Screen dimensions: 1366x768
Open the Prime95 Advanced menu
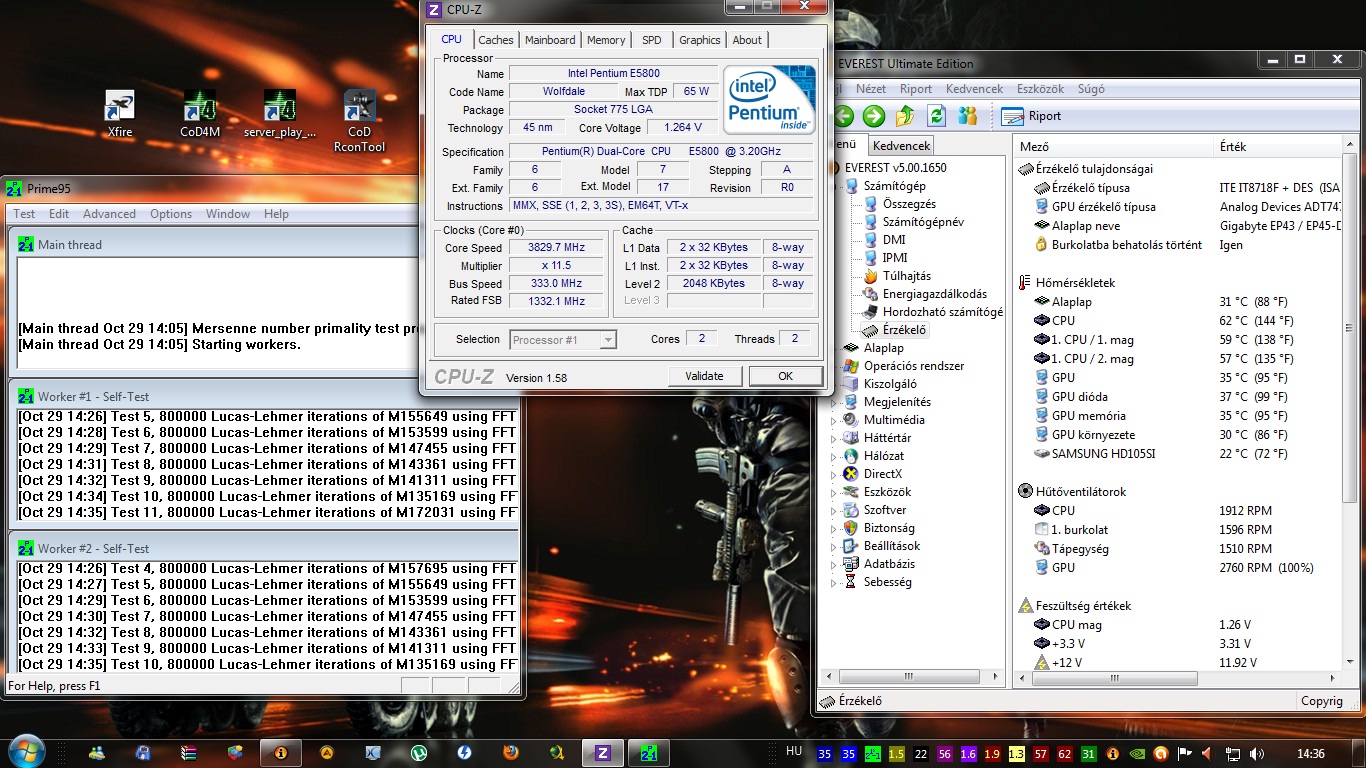click(109, 214)
